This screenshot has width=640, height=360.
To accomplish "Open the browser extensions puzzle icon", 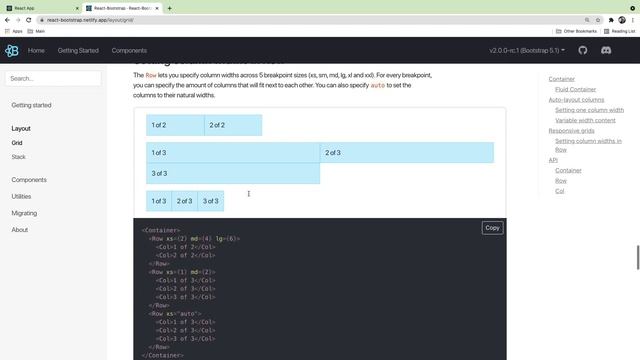I will [x=611, y=20].
